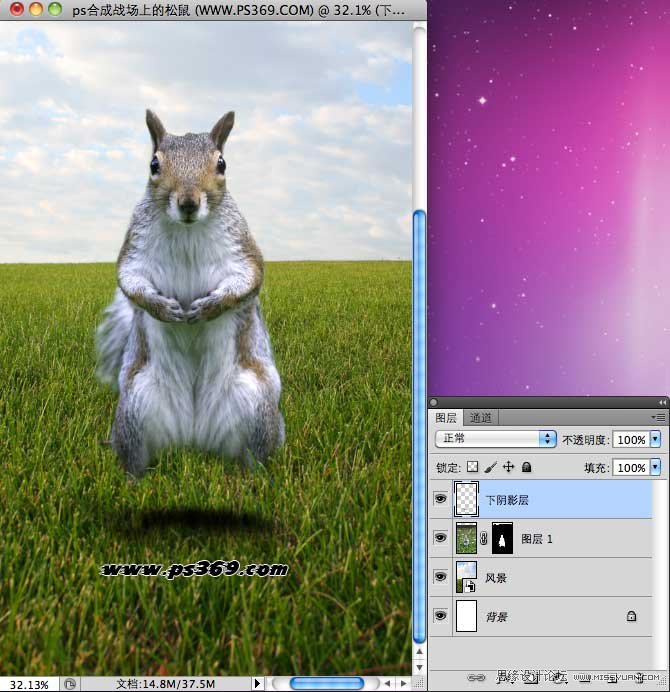Click horizontal scroll left arrow

tap(387, 684)
